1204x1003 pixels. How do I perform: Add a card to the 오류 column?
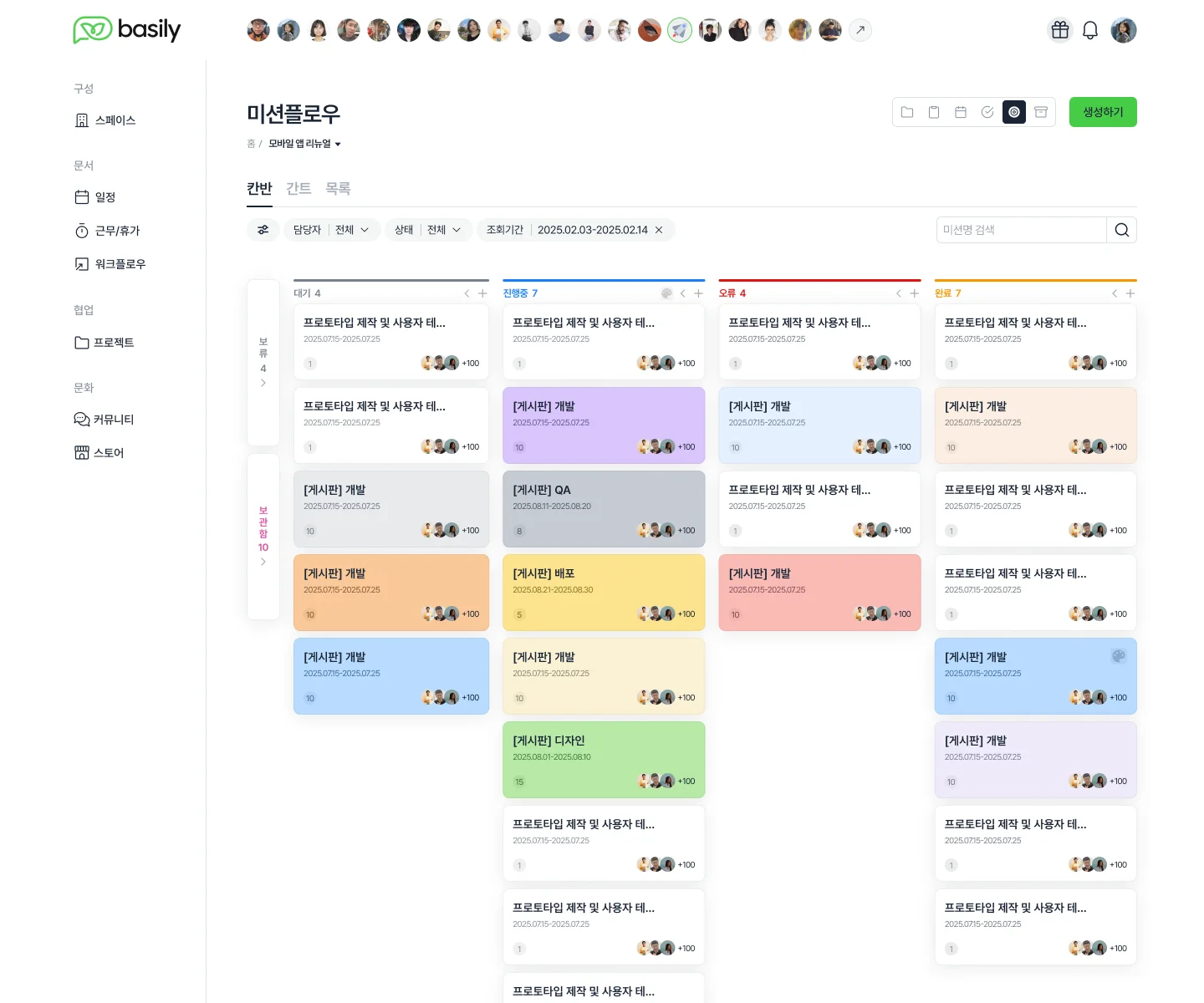914,293
